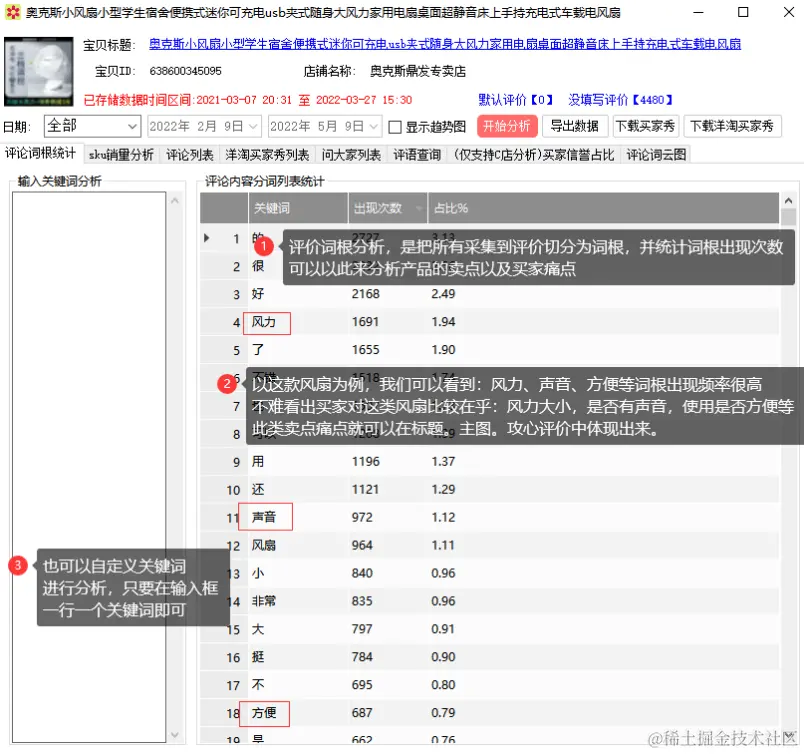Switch to the sku销量分析 tab
This screenshot has height=754, width=804.
click(124, 155)
